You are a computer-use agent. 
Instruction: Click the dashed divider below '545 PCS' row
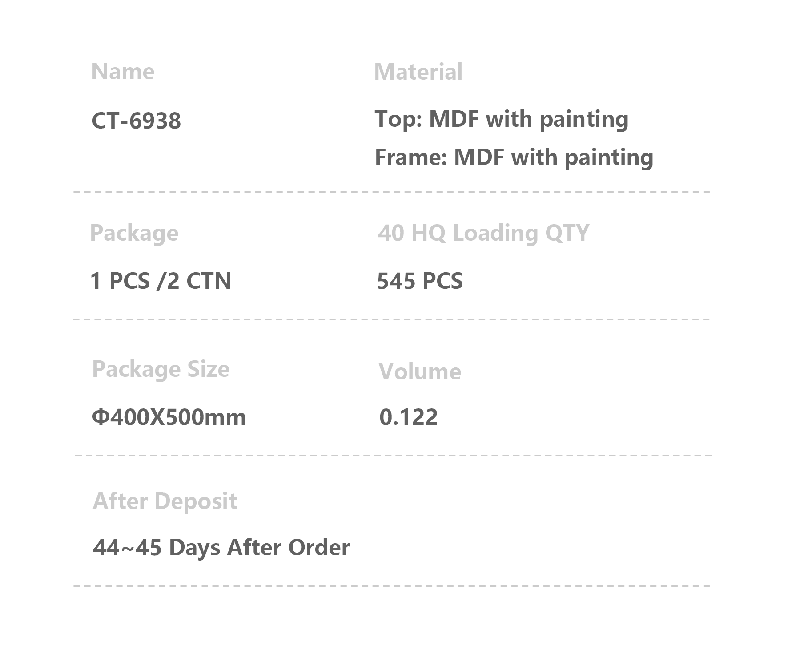[392, 320]
